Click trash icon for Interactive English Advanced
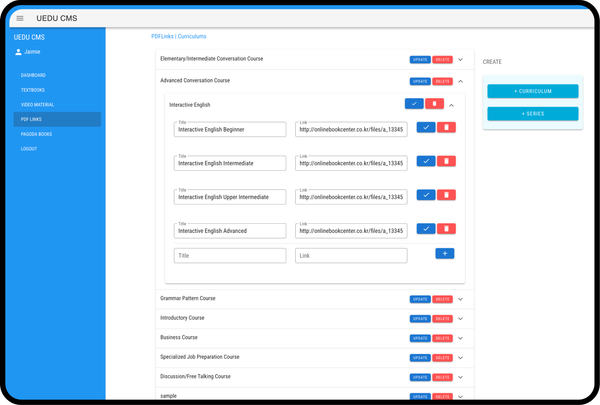The height and width of the screenshot is (405, 600). tap(447, 229)
